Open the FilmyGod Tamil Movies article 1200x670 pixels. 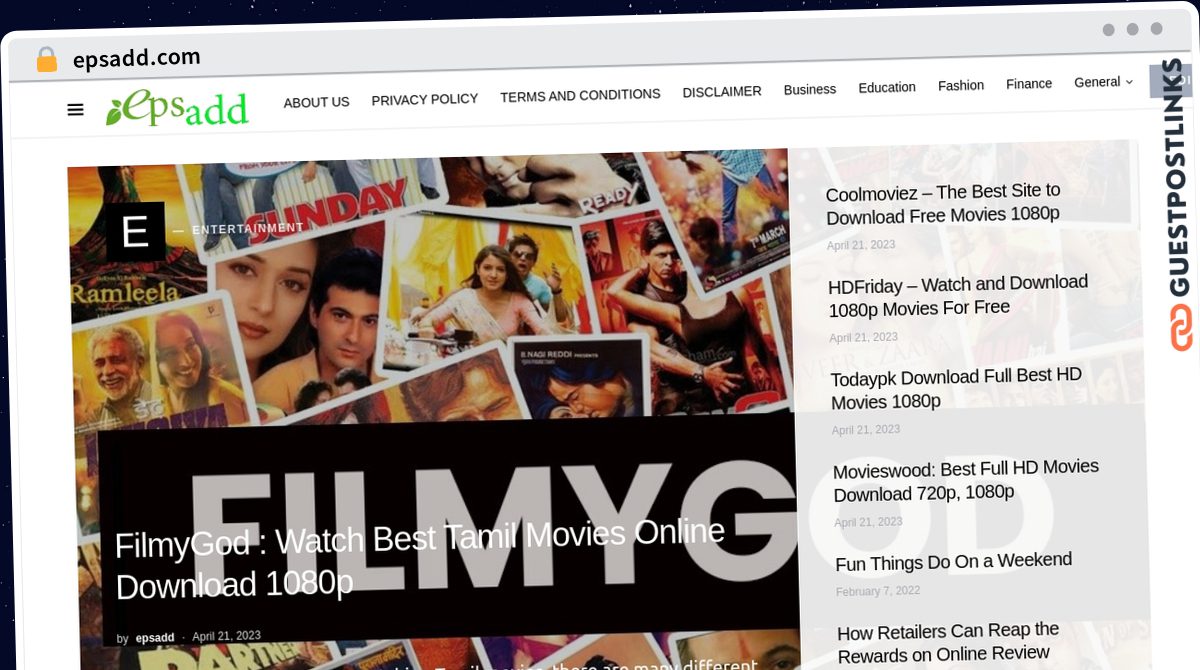click(420, 559)
